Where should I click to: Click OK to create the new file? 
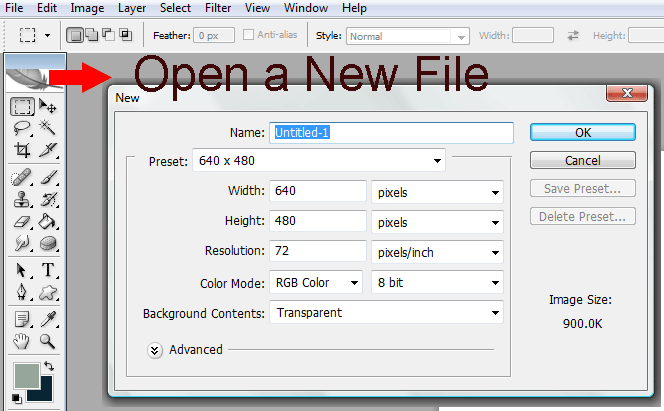(583, 132)
